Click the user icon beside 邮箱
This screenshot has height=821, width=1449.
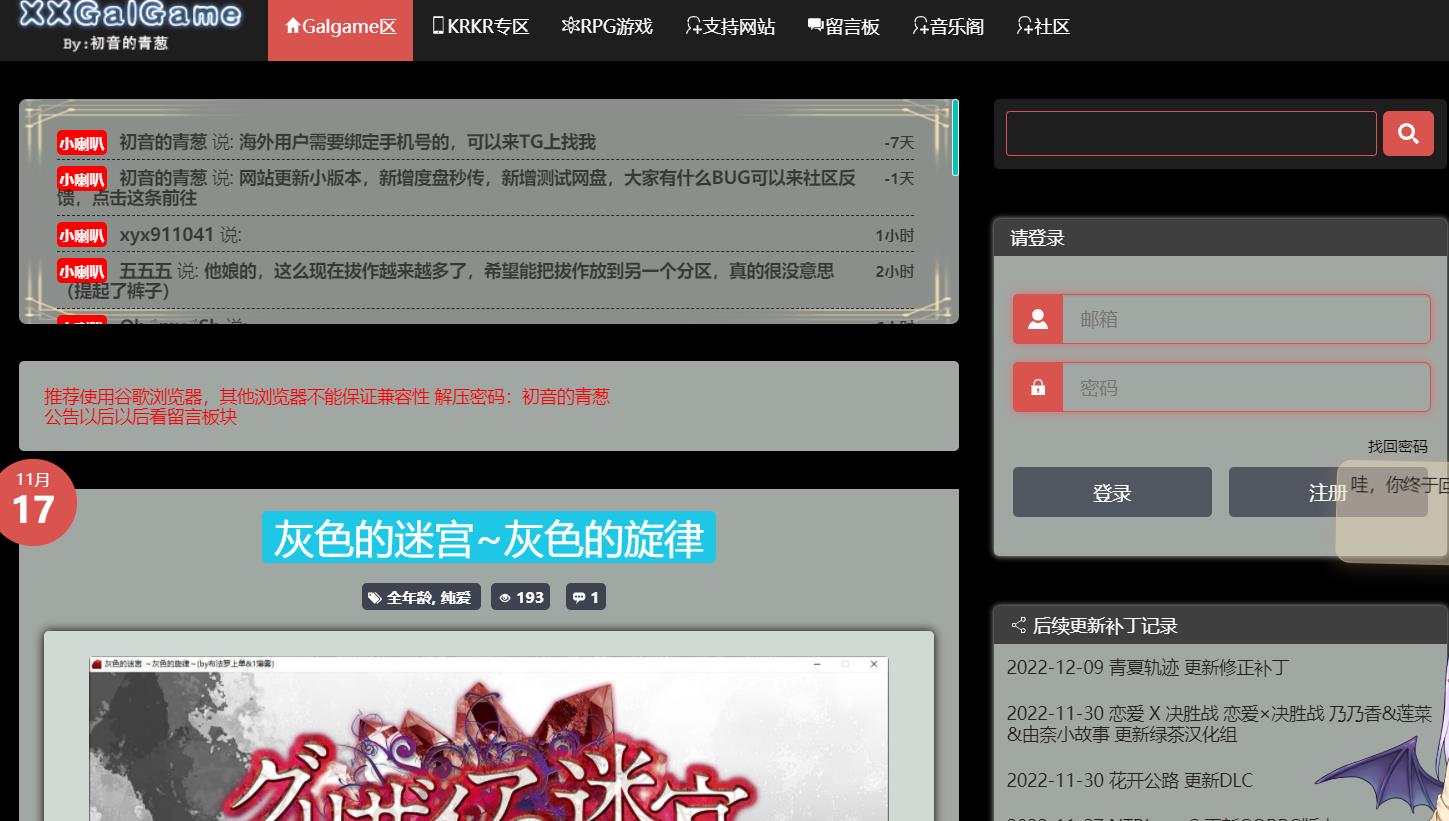coord(1038,319)
